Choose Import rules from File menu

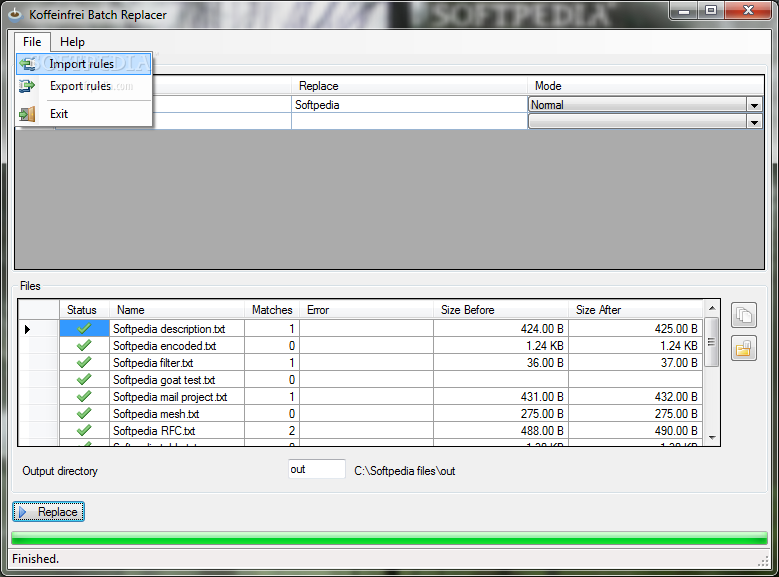click(83, 64)
